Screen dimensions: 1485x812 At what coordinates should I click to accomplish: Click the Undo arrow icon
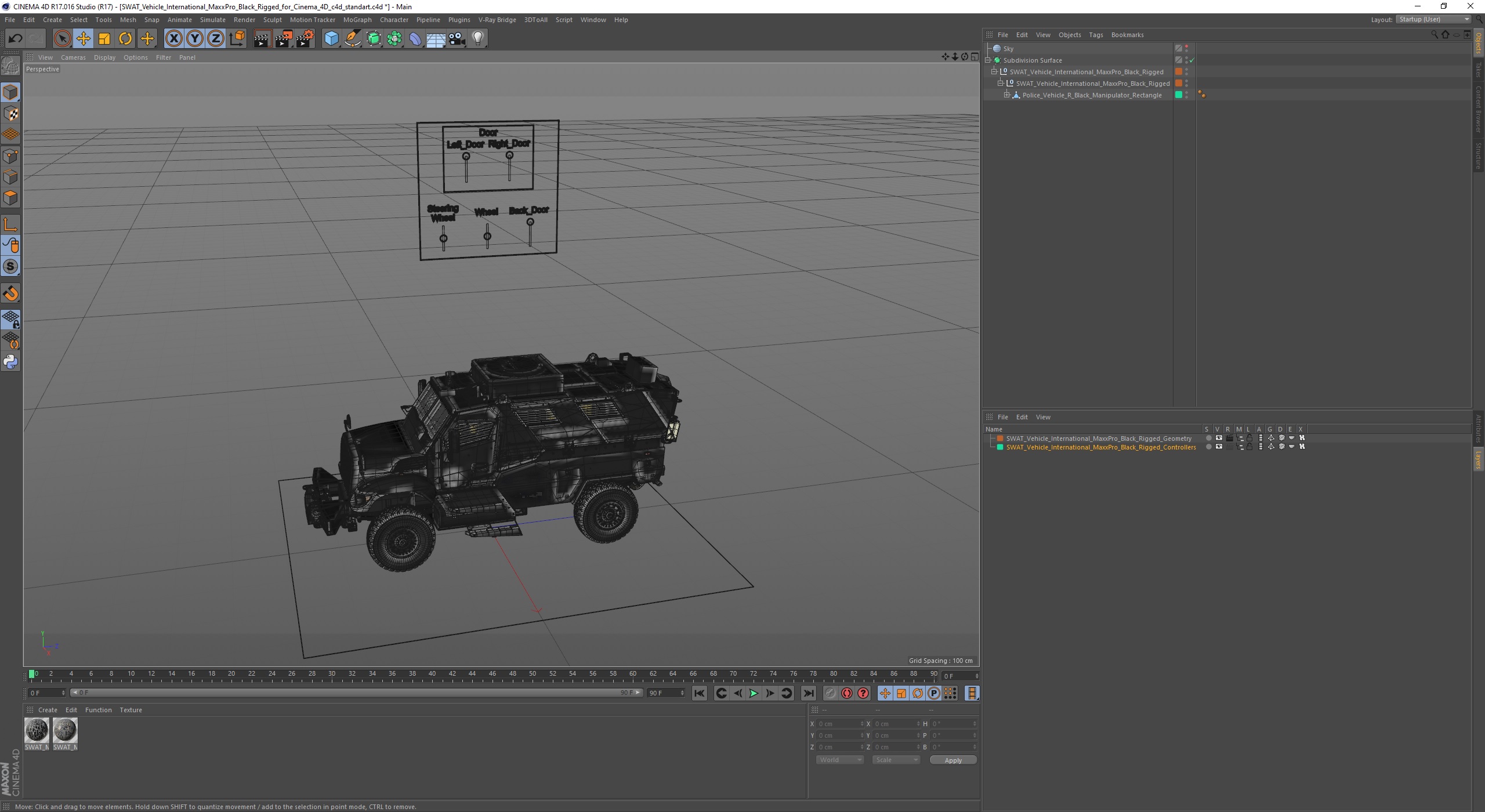[x=16, y=39]
